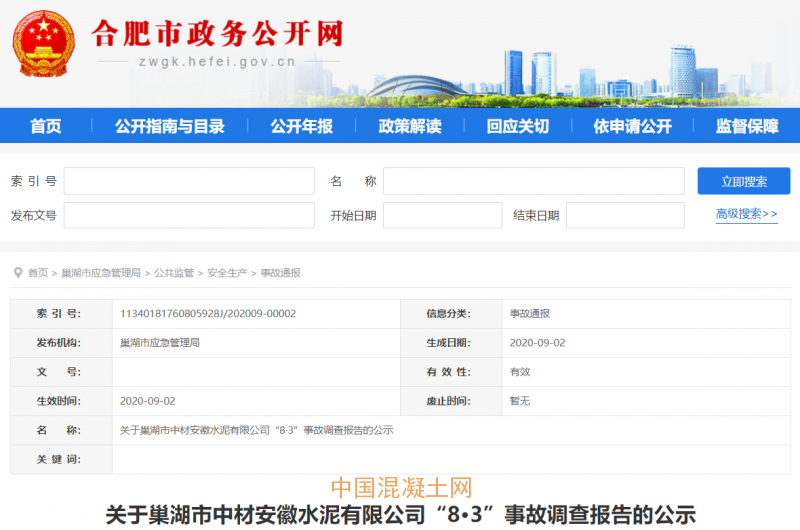Click the 发布文号 input field
This screenshot has height=530, width=800.
coord(189,215)
